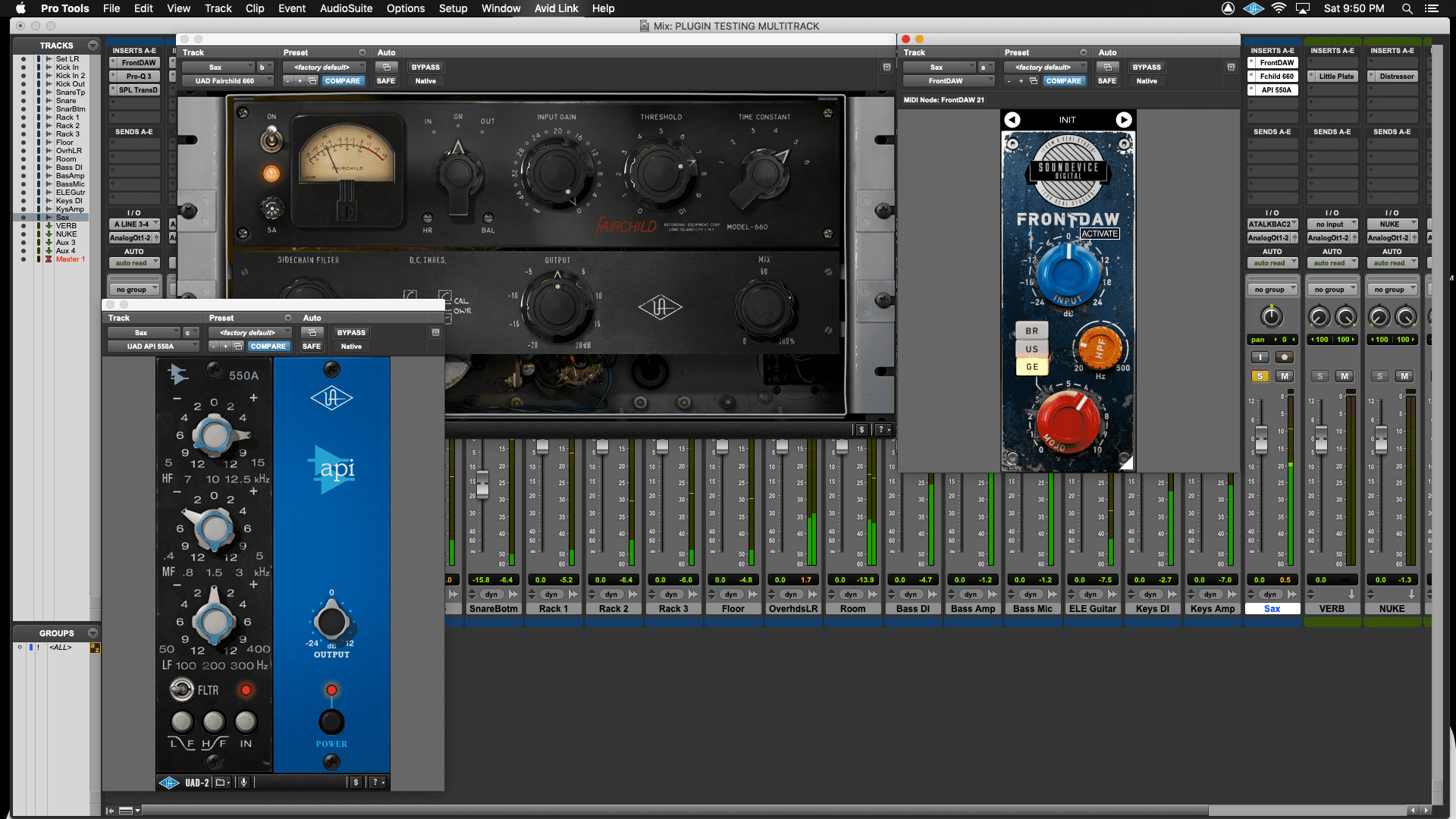This screenshot has height=819, width=1456.
Task: Click the SnareBotm channel volume fader
Action: 482,483
